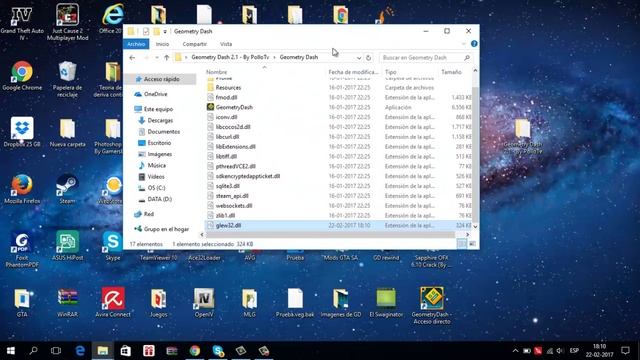Open OpenIV desktop shortcut

(204, 303)
